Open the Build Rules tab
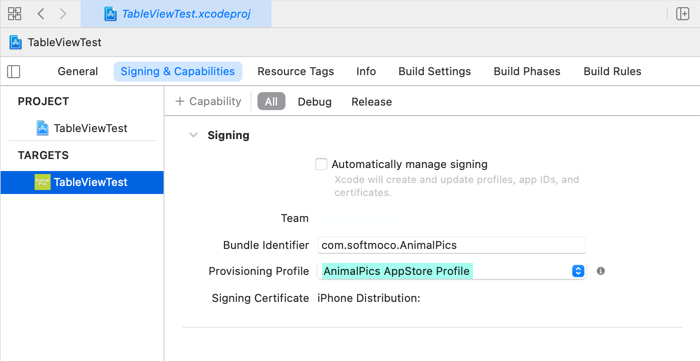700x361 pixels. coord(612,71)
